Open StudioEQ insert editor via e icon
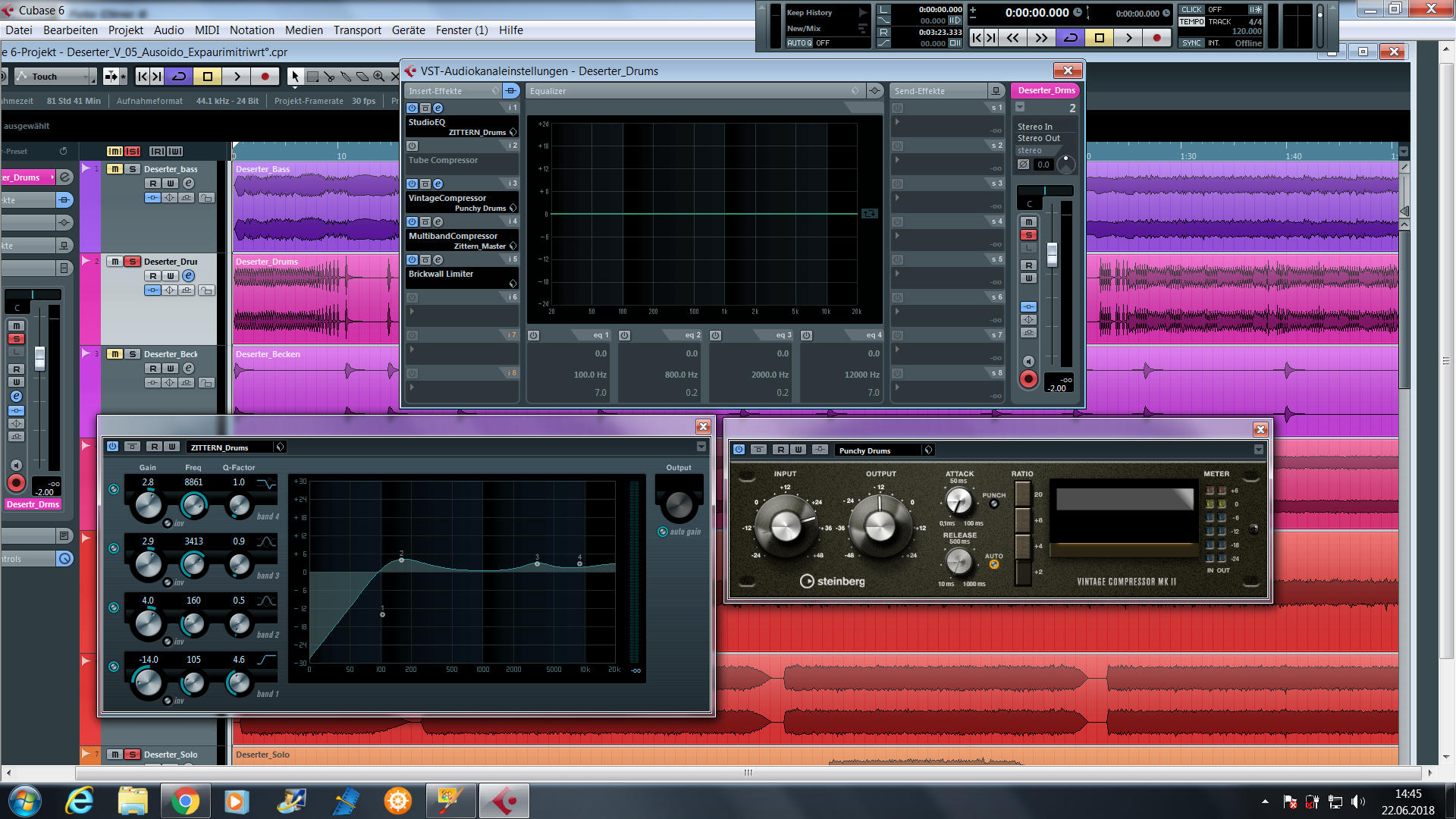Screen dimensions: 1456x819 (438, 108)
